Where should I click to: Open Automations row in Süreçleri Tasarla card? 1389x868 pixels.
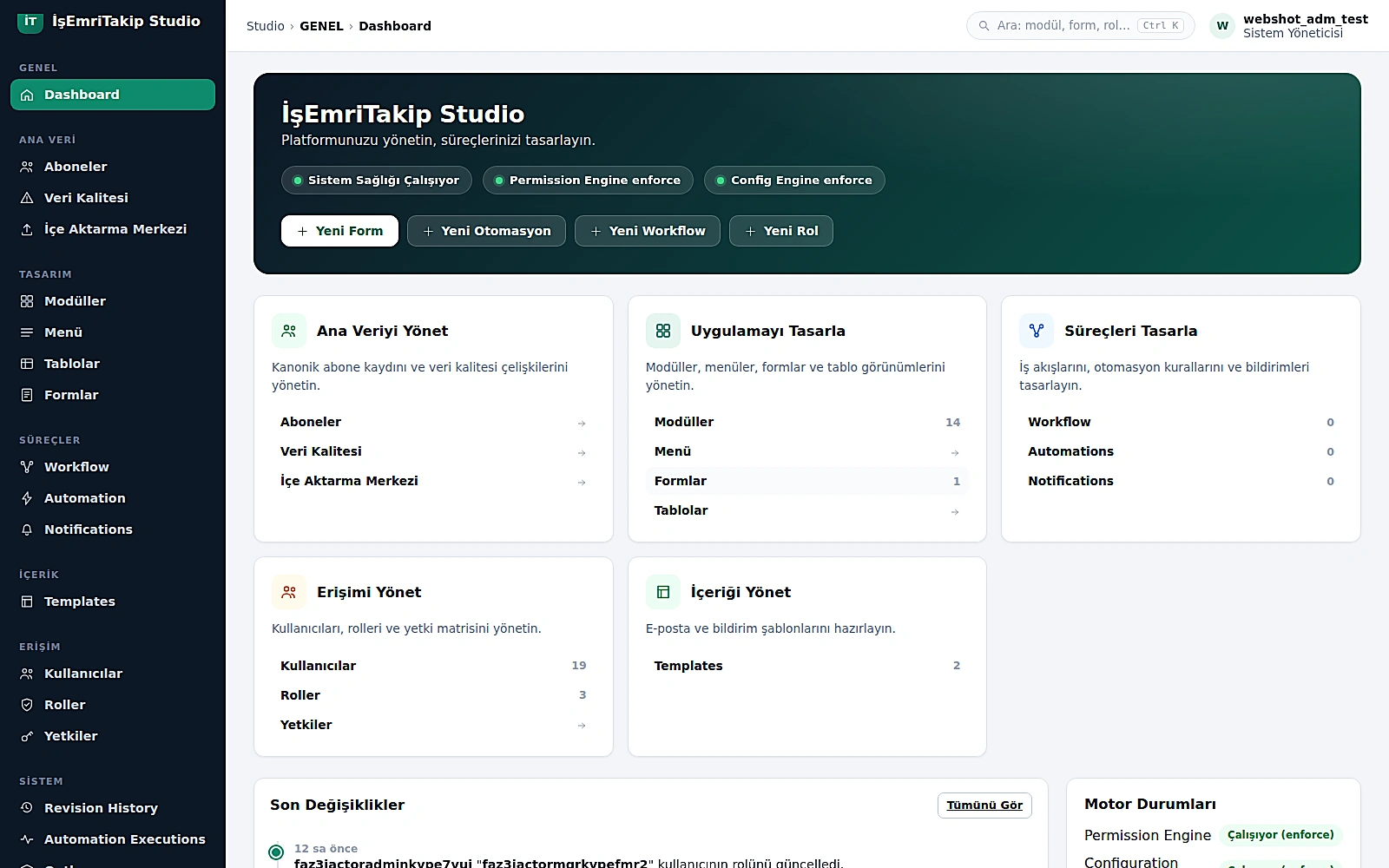tap(1181, 451)
